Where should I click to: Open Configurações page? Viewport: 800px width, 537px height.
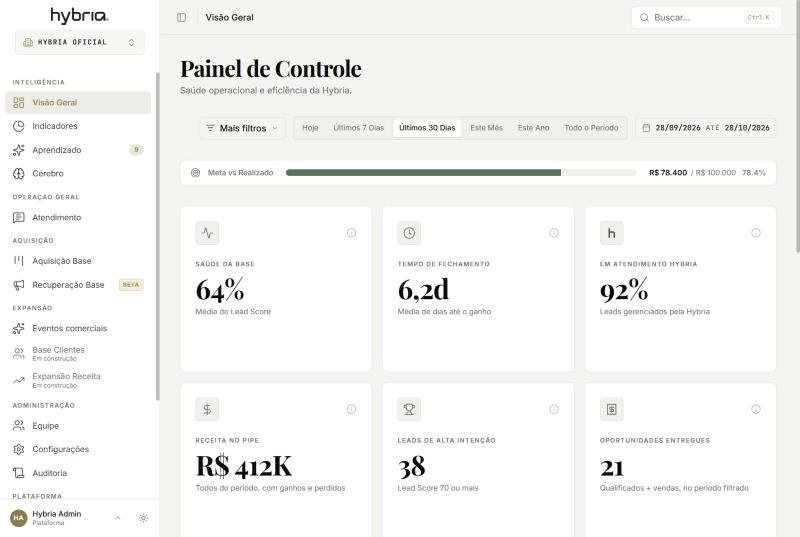pos(78,449)
